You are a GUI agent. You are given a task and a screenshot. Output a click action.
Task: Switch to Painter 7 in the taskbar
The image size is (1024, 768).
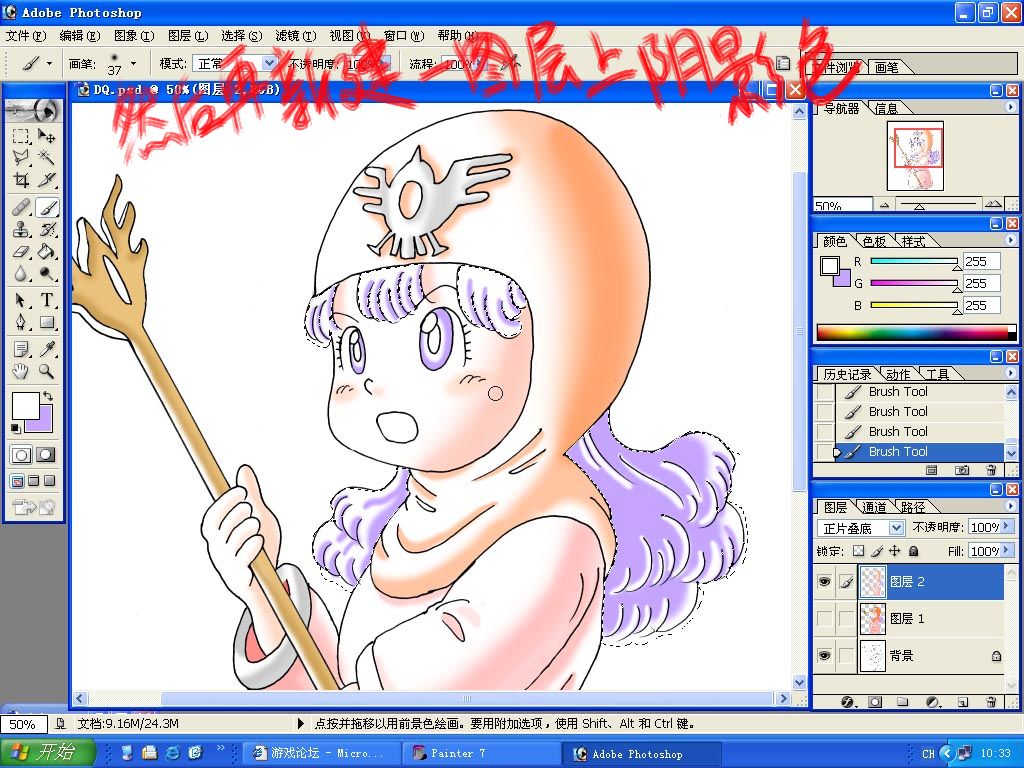click(x=481, y=753)
